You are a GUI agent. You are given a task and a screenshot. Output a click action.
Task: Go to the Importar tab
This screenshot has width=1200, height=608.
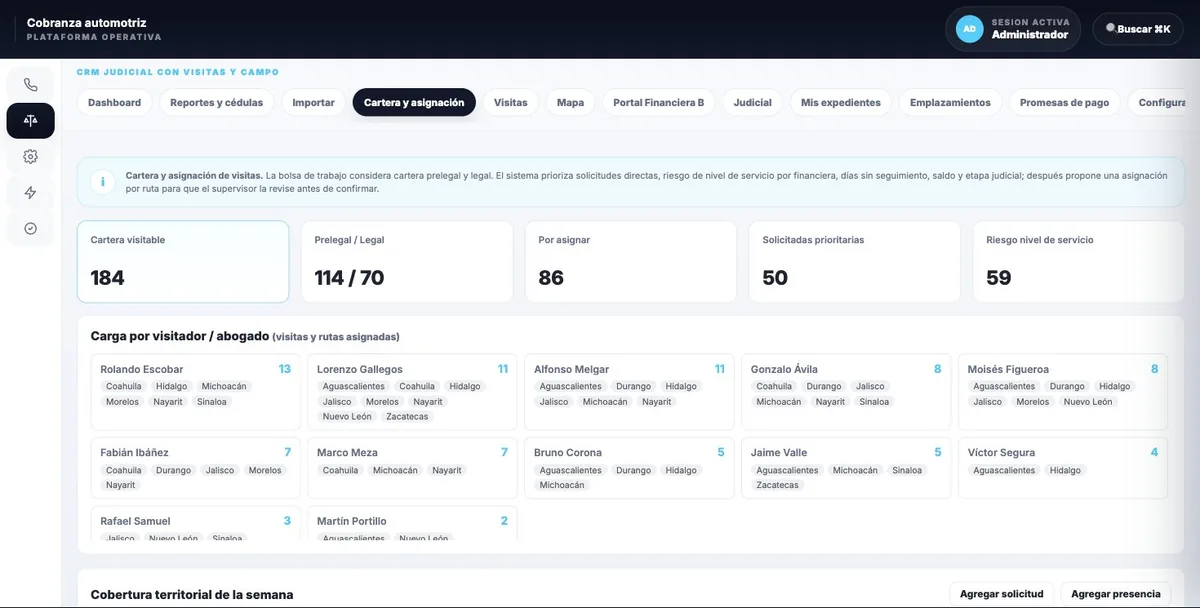click(314, 103)
